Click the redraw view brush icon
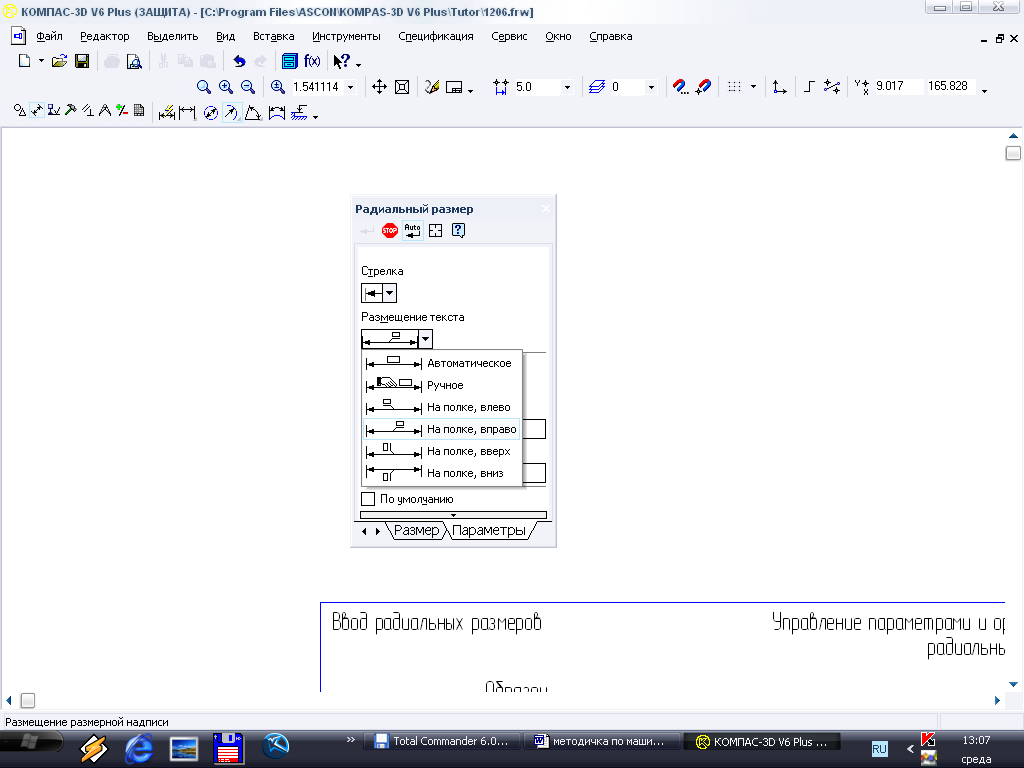 pos(432,87)
